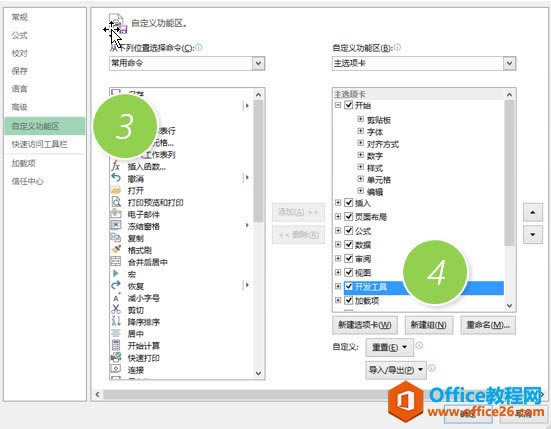
Task: Click the 重命名 button
Action: 488,325
